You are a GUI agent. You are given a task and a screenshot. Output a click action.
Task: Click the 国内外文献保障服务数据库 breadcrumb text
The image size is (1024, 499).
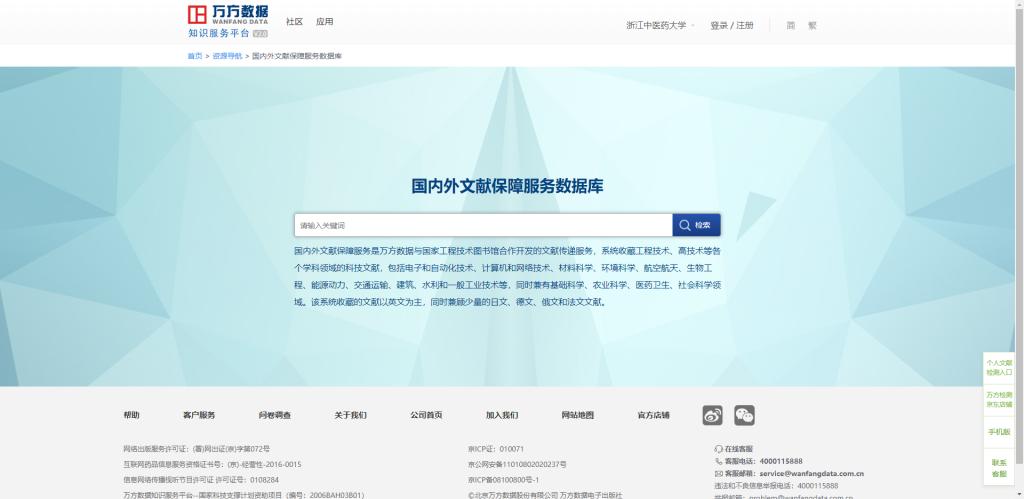pos(296,56)
